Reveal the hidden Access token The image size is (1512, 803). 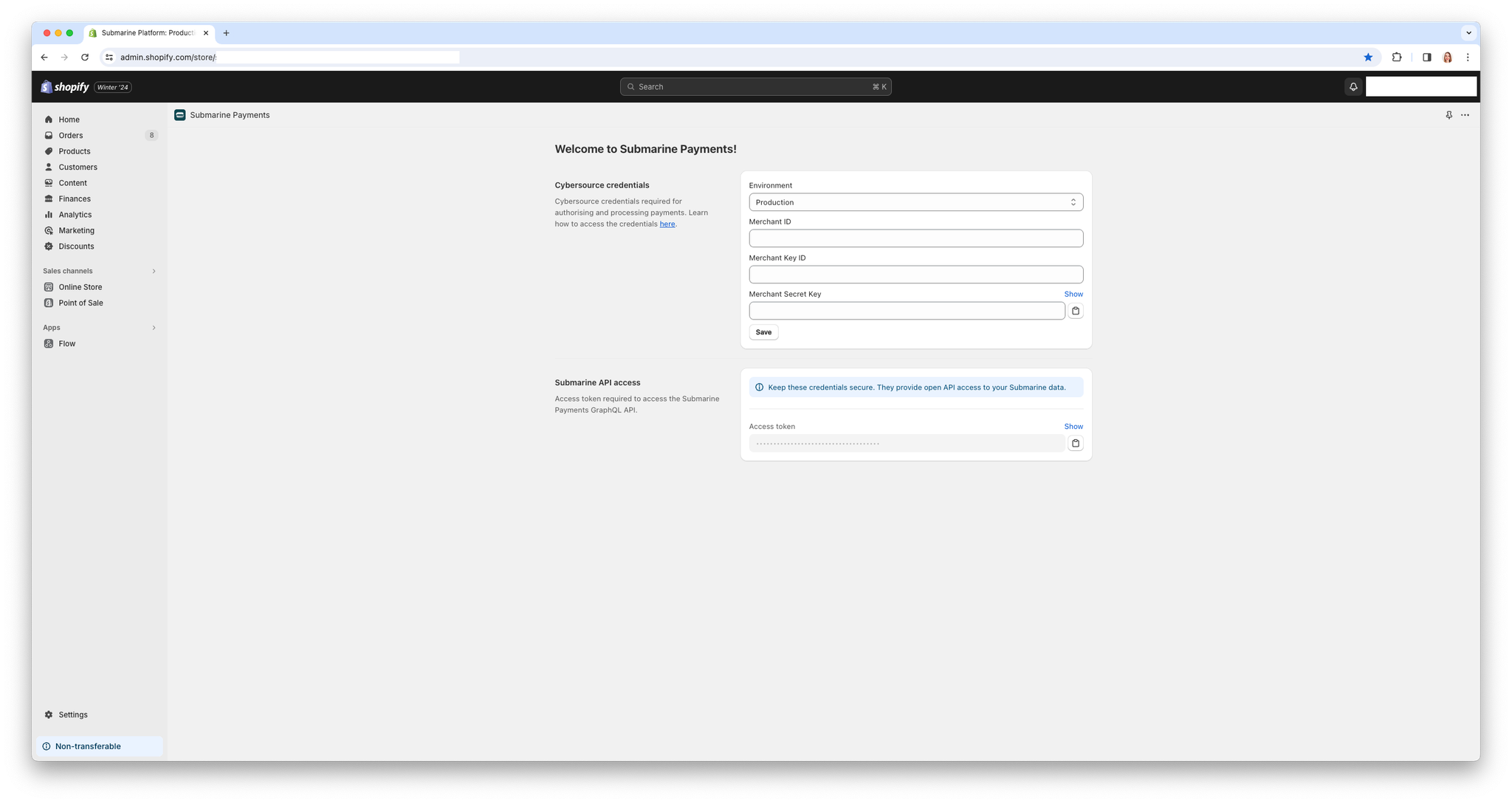click(x=1073, y=427)
